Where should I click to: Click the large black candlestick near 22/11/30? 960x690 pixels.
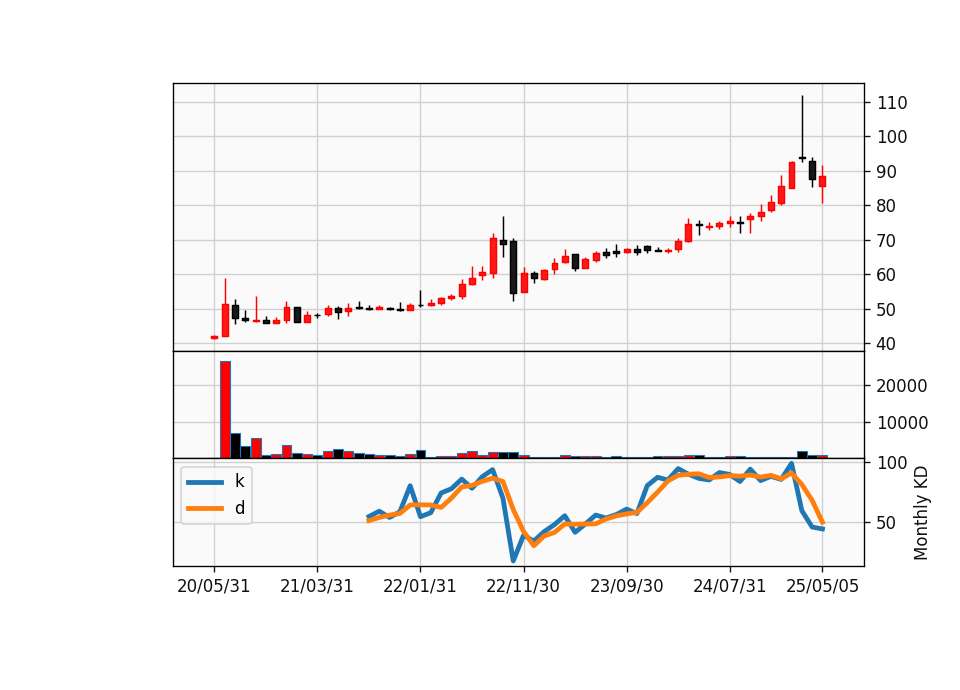[513, 268]
